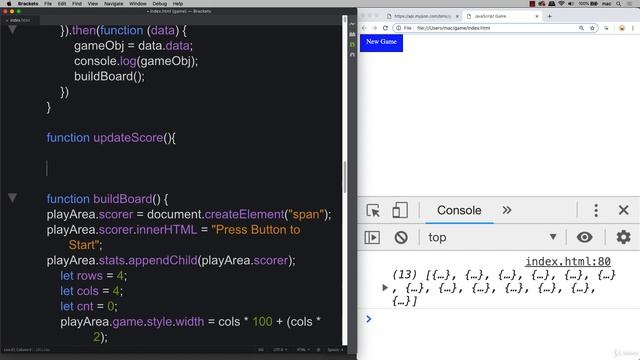
Task: Click the green extension icon in Brackets sidebar
Action: pyautogui.click(x=352, y=44)
